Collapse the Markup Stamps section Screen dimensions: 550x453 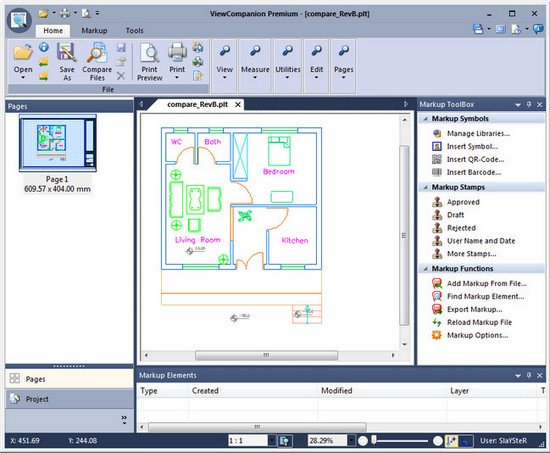click(x=425, y=187)
